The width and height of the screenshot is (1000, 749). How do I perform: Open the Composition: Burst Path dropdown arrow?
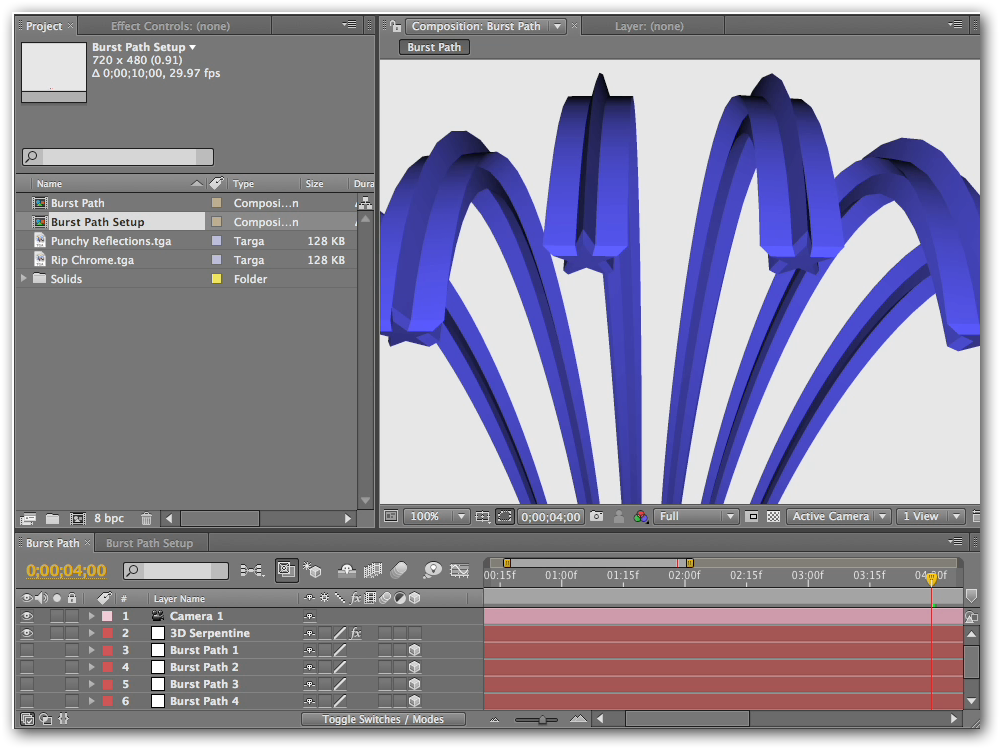pos(557,26)
